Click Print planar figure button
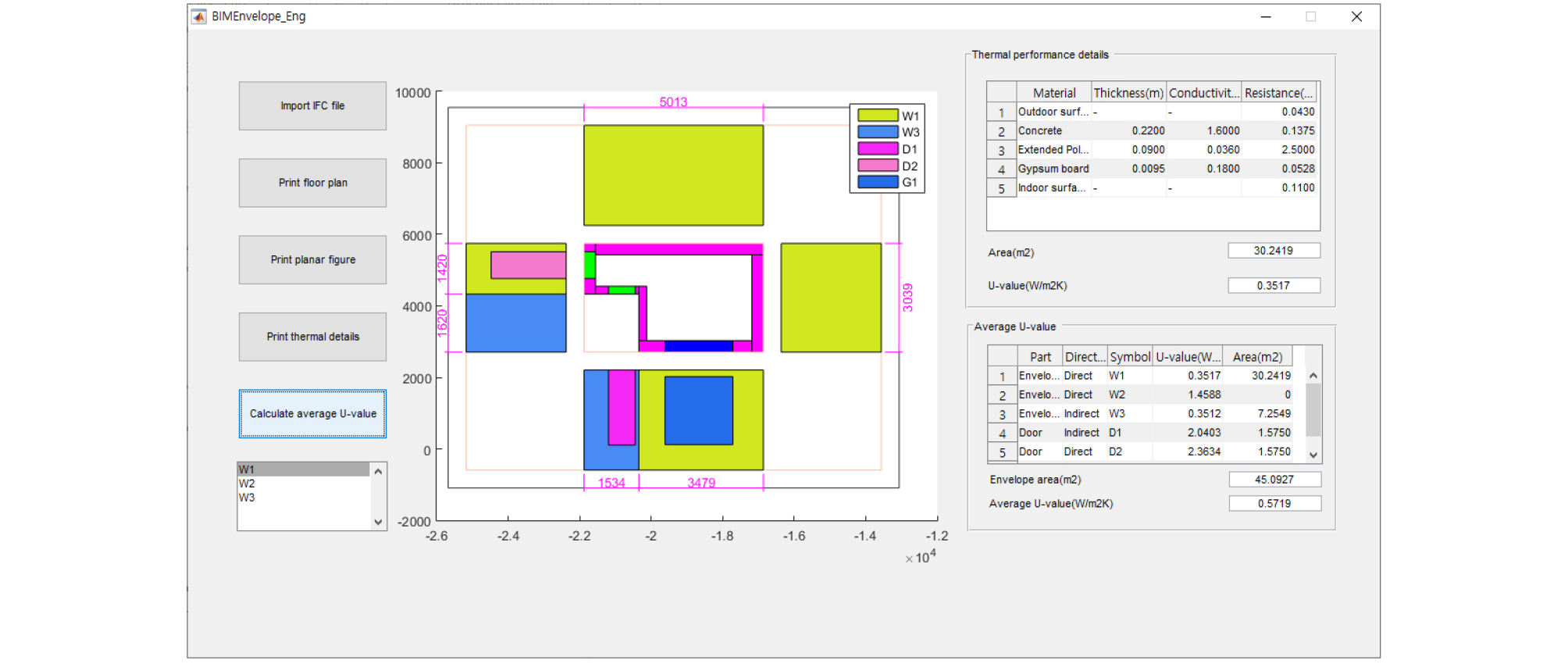 coord(312,260)
